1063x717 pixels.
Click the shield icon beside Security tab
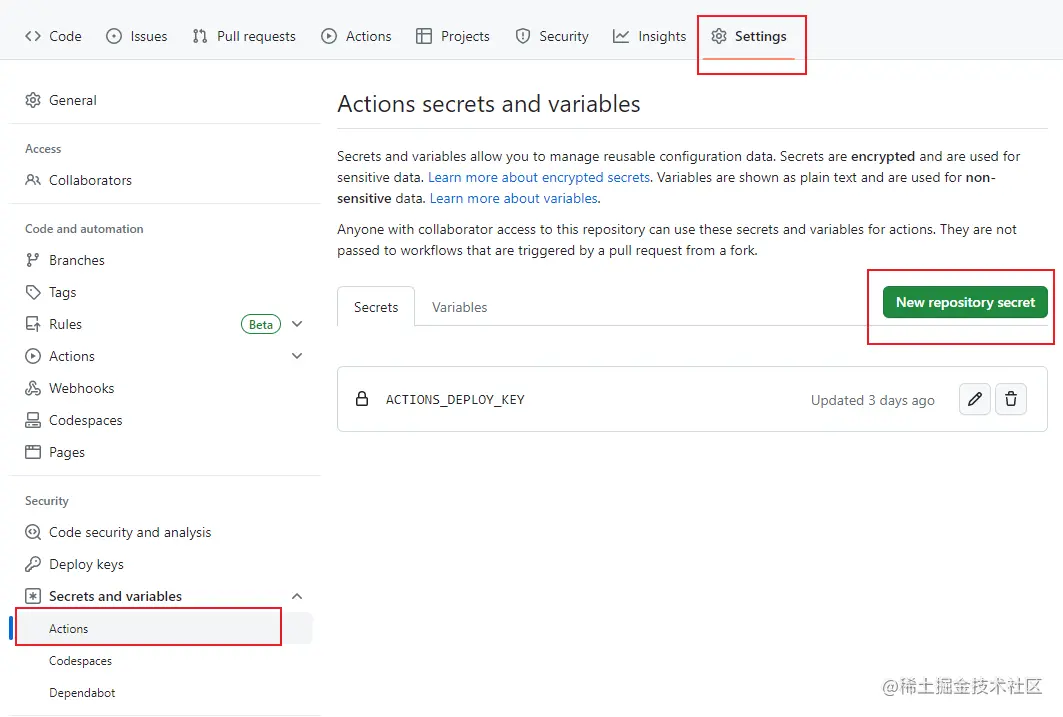[523, 36]
